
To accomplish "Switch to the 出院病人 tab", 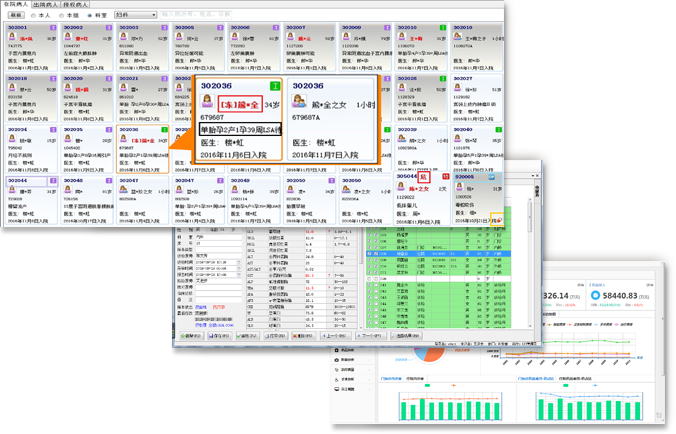I will click(44, 5).
